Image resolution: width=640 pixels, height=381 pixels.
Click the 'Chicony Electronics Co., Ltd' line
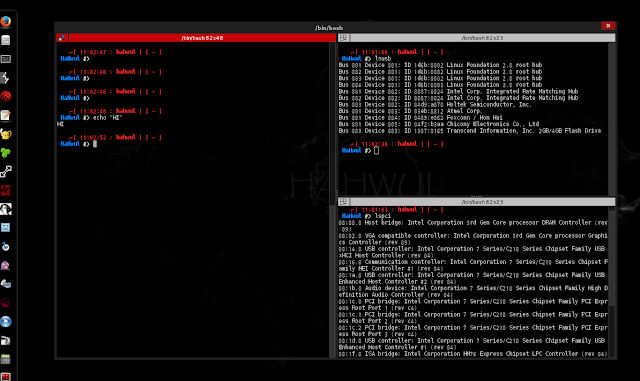pyautogui.click(x=439, y=124)
